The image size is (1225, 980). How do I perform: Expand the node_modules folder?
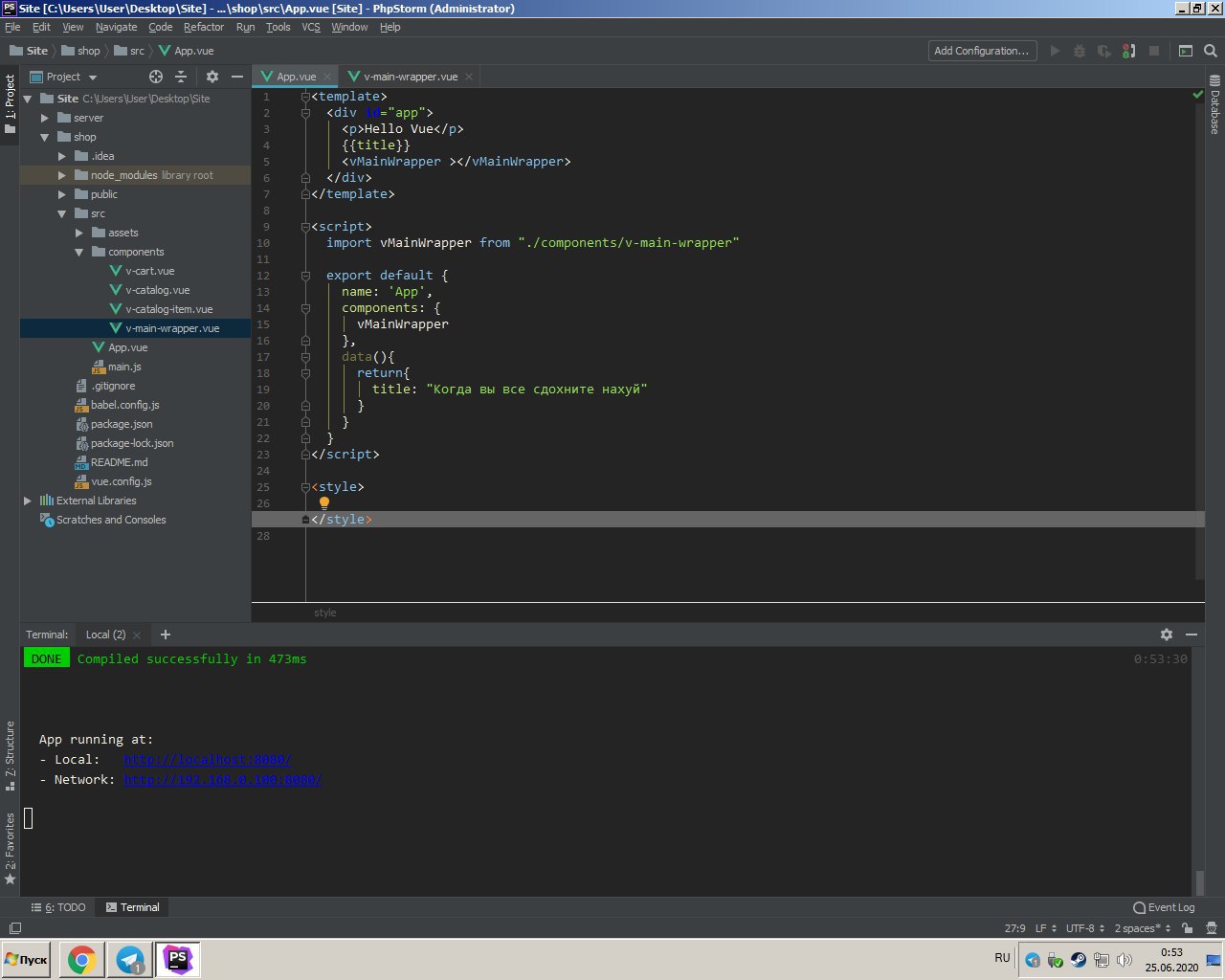click(x=62, y=175)
